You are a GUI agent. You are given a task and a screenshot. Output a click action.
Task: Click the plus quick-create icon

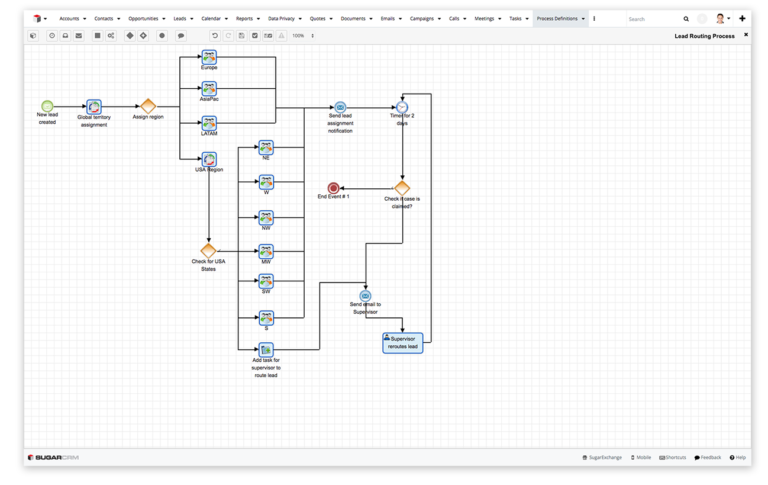[x=742, y=18]
